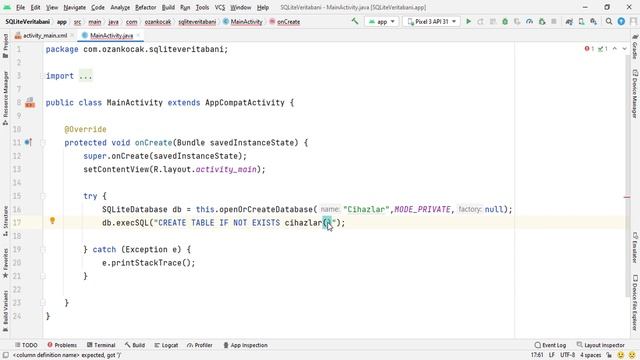Open the Terminal tool window
The image size is (640, 360).
tap(101, 345)
